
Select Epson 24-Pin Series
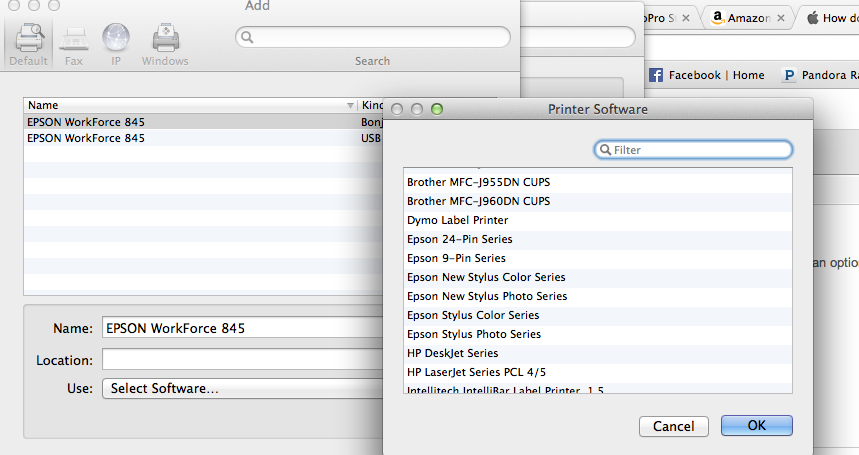coord(598,239)
